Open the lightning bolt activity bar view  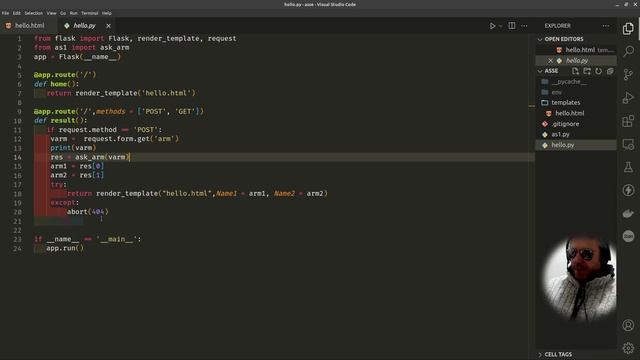point(628,190)
